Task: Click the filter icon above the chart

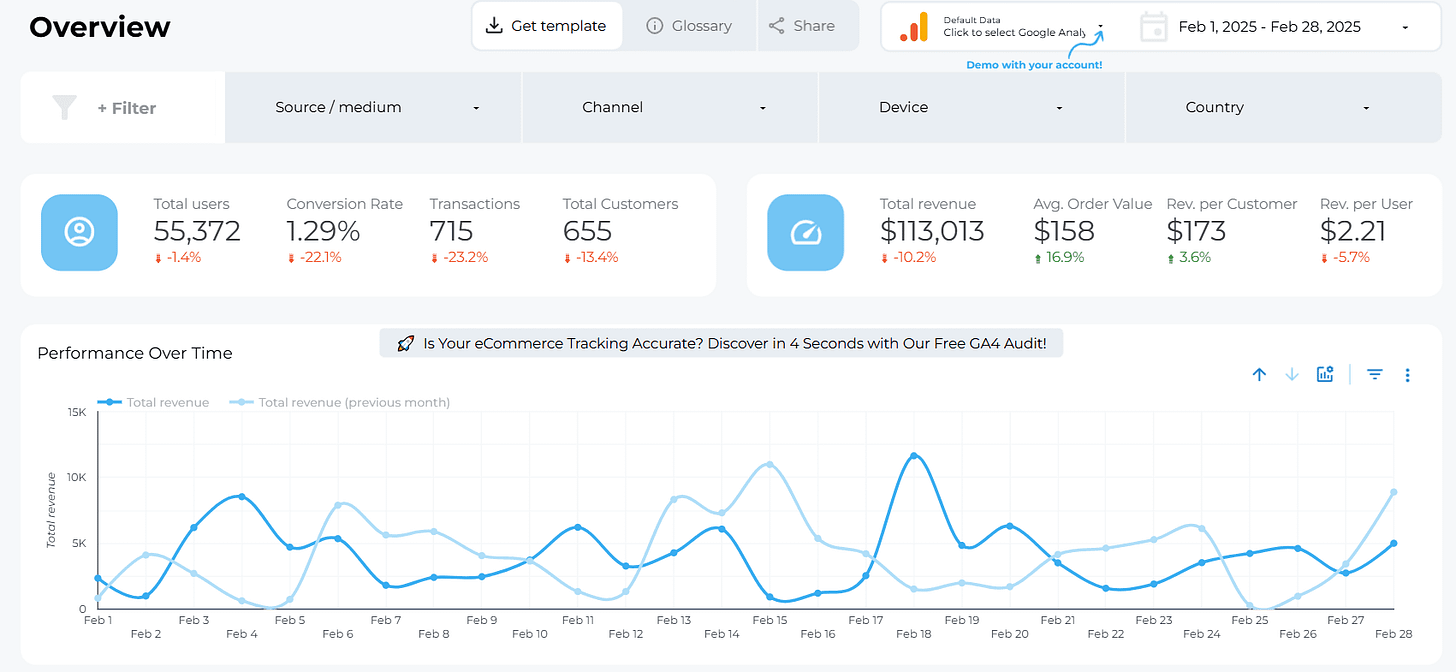Action: pos(1375,374)
